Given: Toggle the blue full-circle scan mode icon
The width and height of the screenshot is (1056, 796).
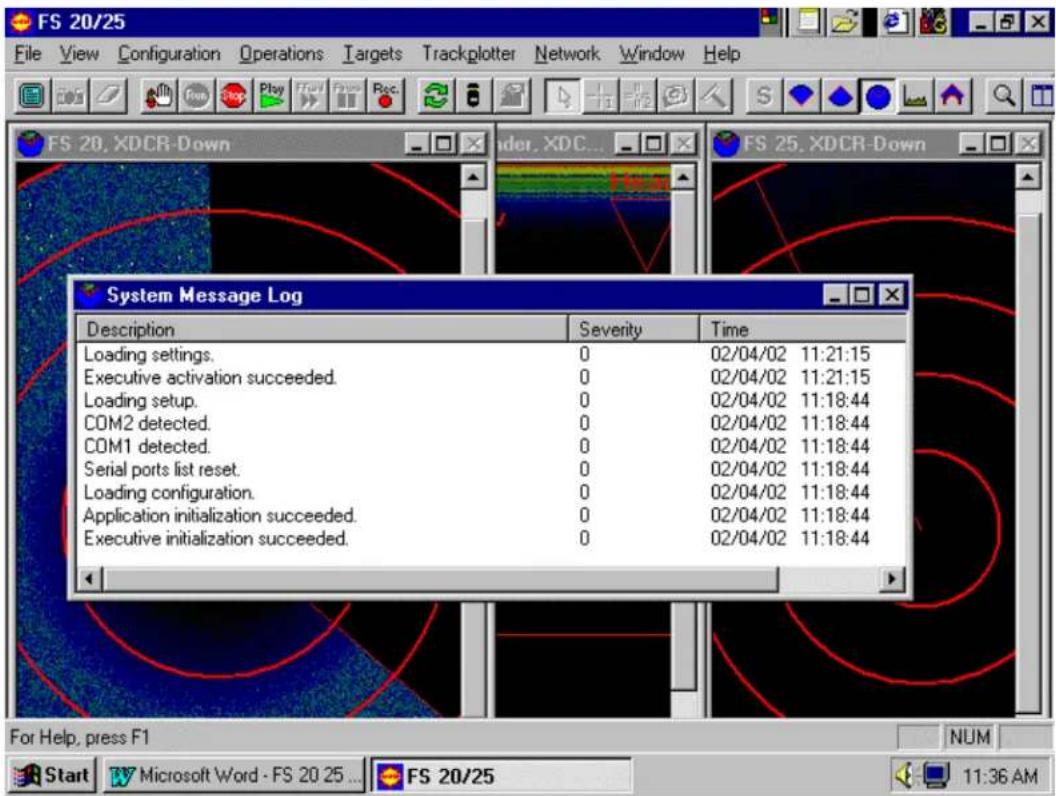Looking at the screenshot, I should 878,96.
